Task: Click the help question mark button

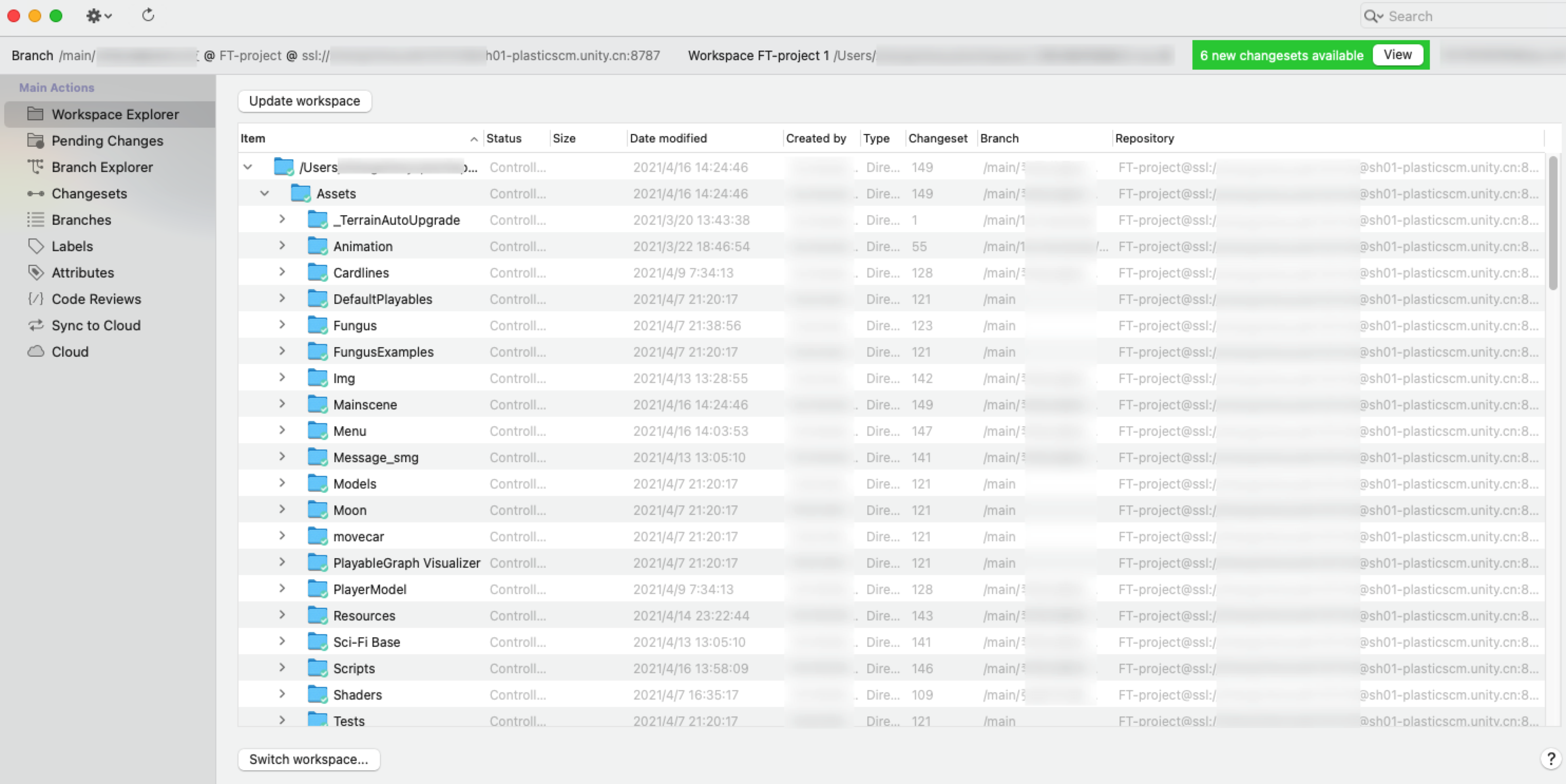Action: click(x=1550, y=759)
